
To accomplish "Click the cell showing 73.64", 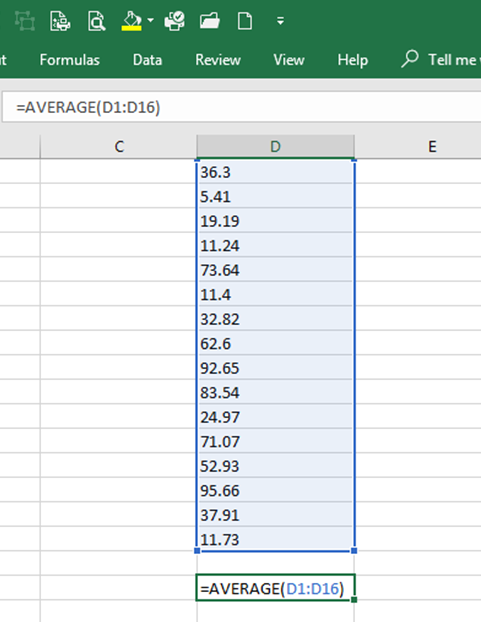I will [x=275, y=270].
